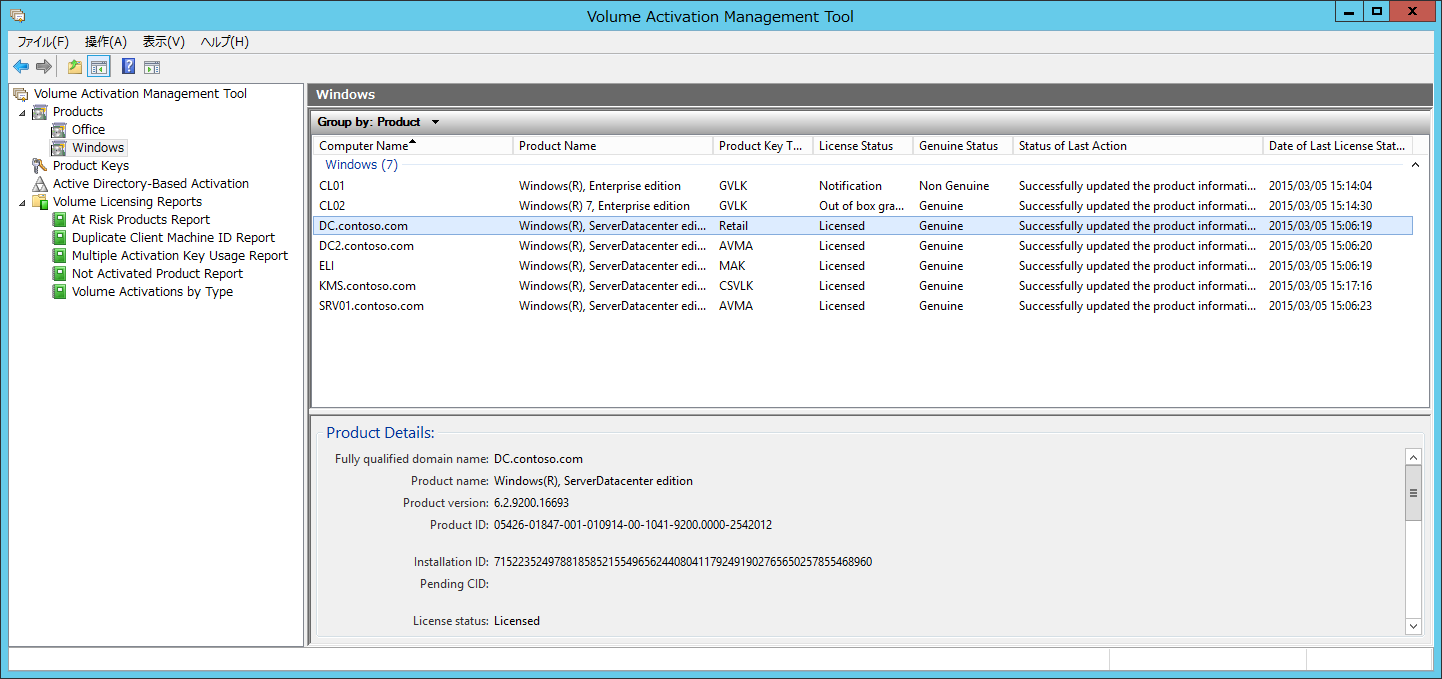Click the Product Keys key icon
This screenshot has width=1442, height=679.
40,166
